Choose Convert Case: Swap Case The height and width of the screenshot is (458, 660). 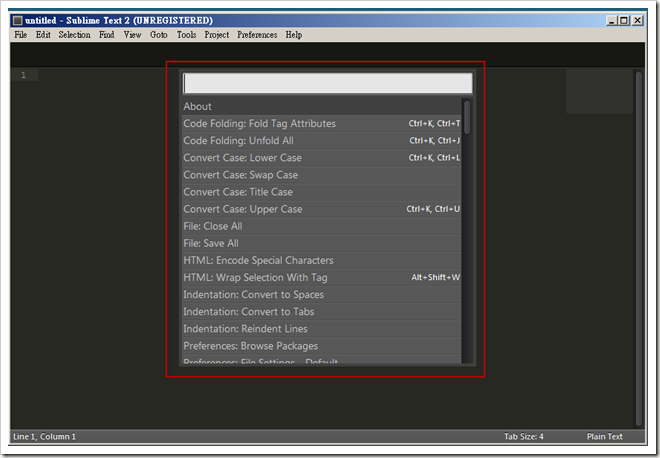(x=322, y=175)
